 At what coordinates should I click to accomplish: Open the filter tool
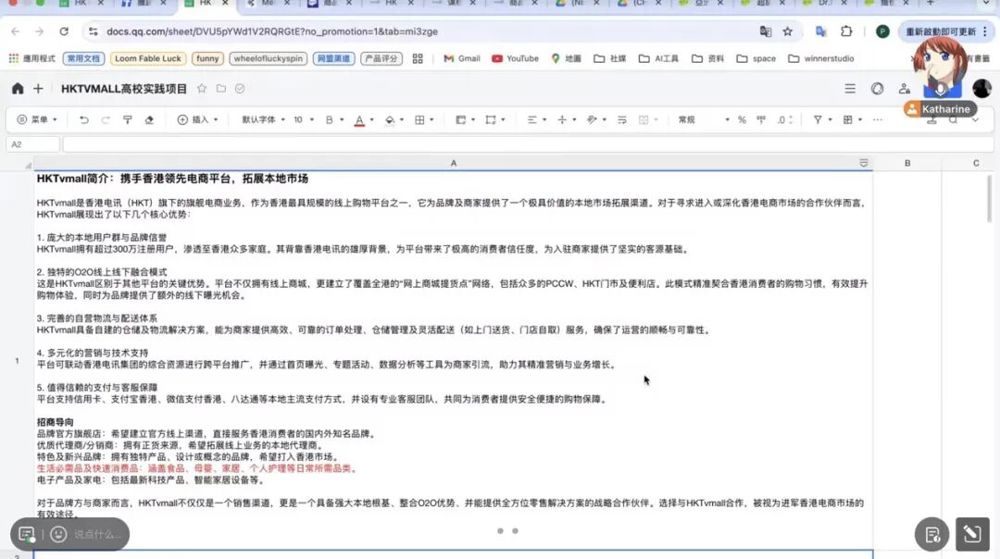[x=818, y=120]
